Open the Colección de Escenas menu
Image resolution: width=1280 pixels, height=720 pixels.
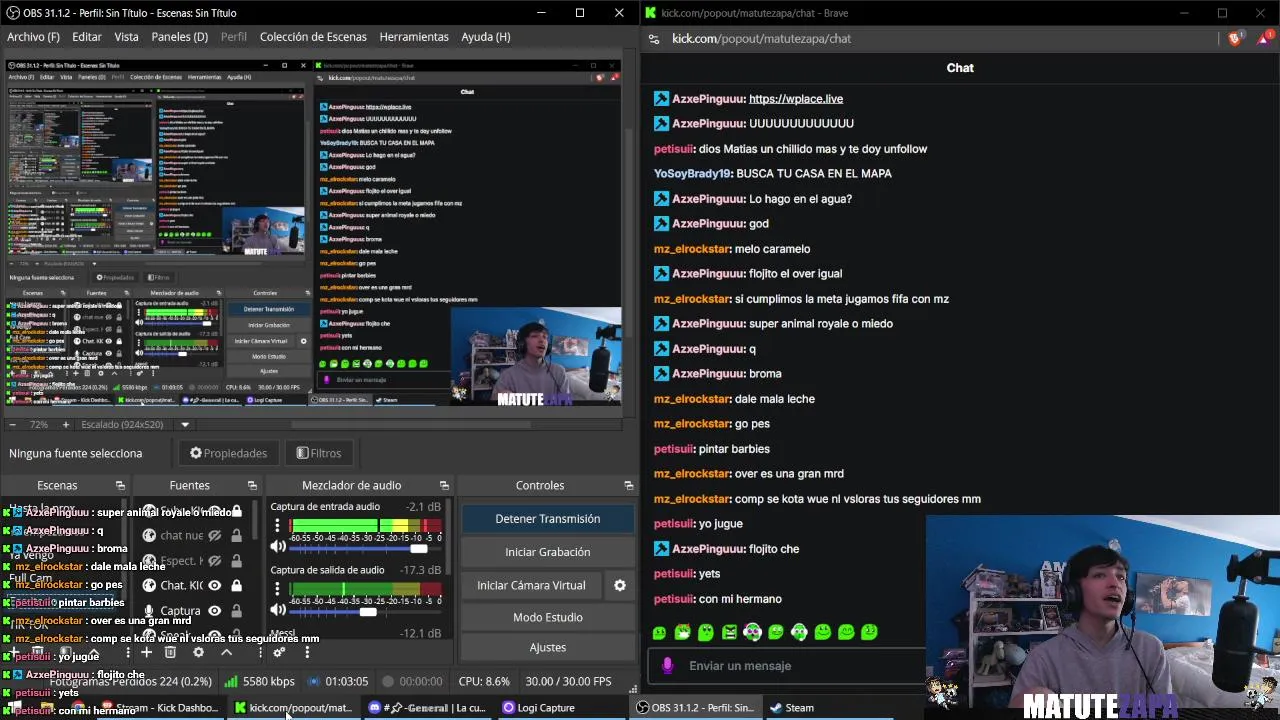coord(313,37)
